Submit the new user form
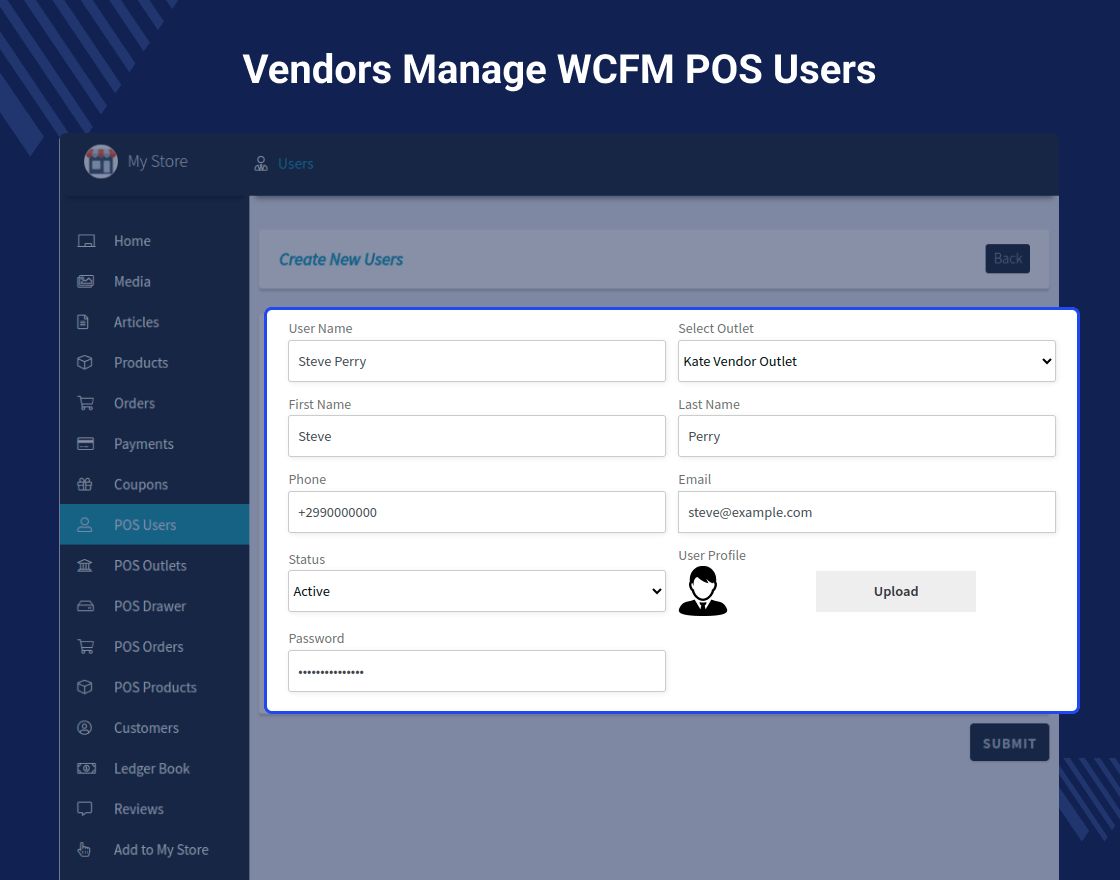 [1009, 743]
